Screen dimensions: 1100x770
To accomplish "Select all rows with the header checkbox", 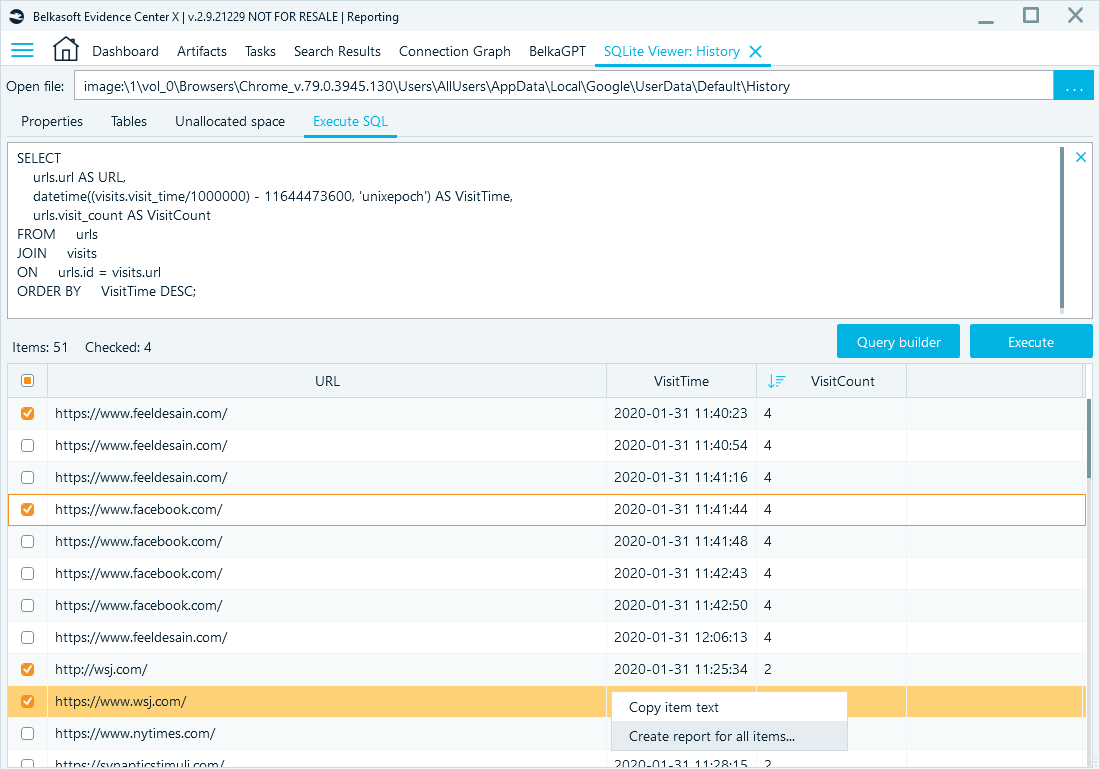I will pyautogui.click(x=27, y=380).
